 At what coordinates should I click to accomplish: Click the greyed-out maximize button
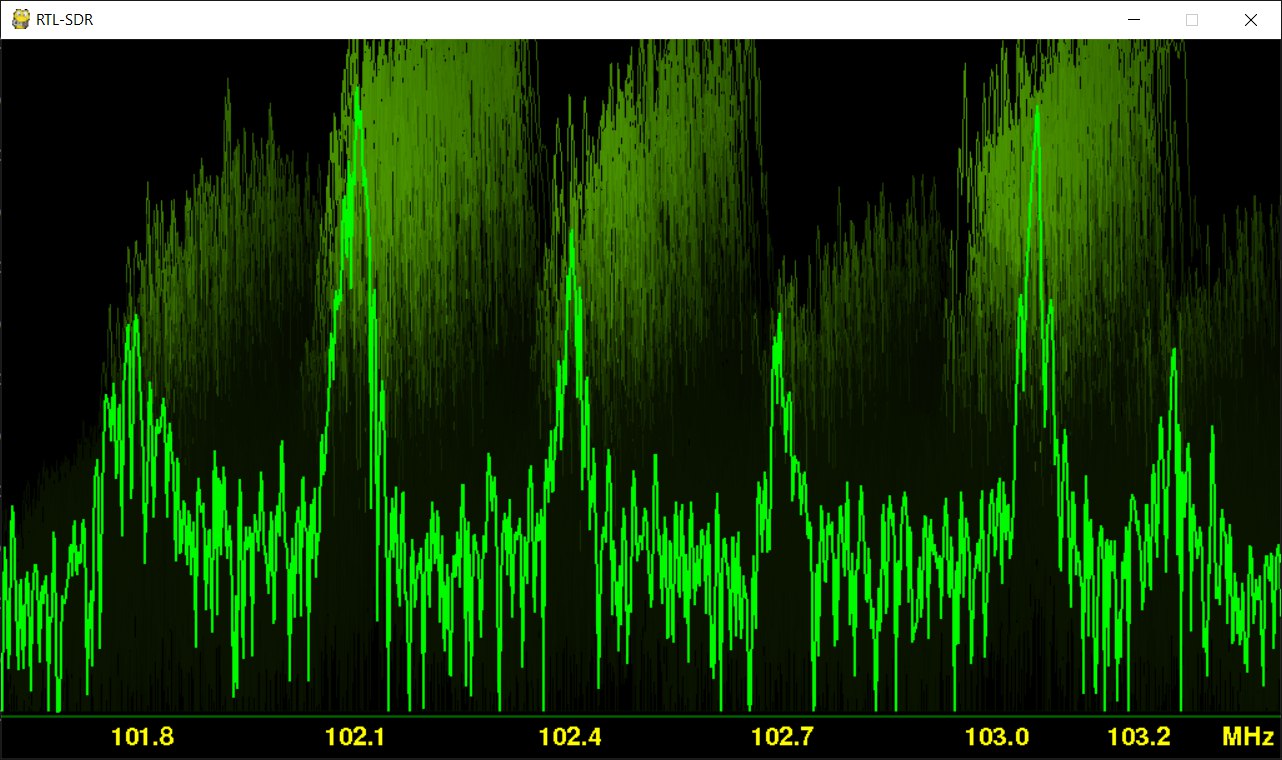[x=1191, y=20]
